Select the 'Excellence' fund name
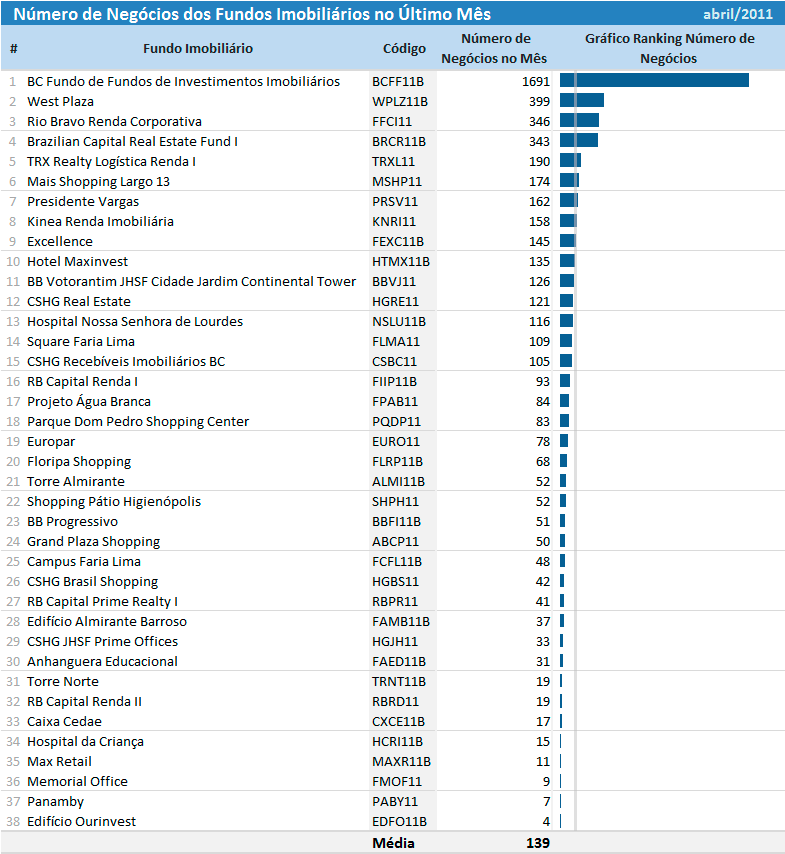The width and height of the screenshot is (785, 854). tap(60, 242)
